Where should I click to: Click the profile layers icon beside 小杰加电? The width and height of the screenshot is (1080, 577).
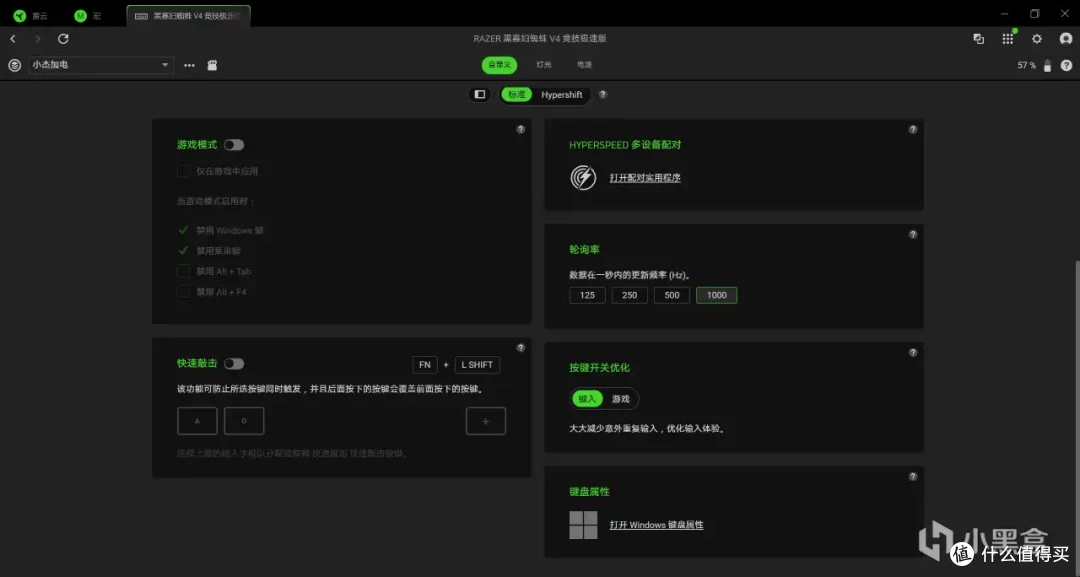tap(14, 65)
